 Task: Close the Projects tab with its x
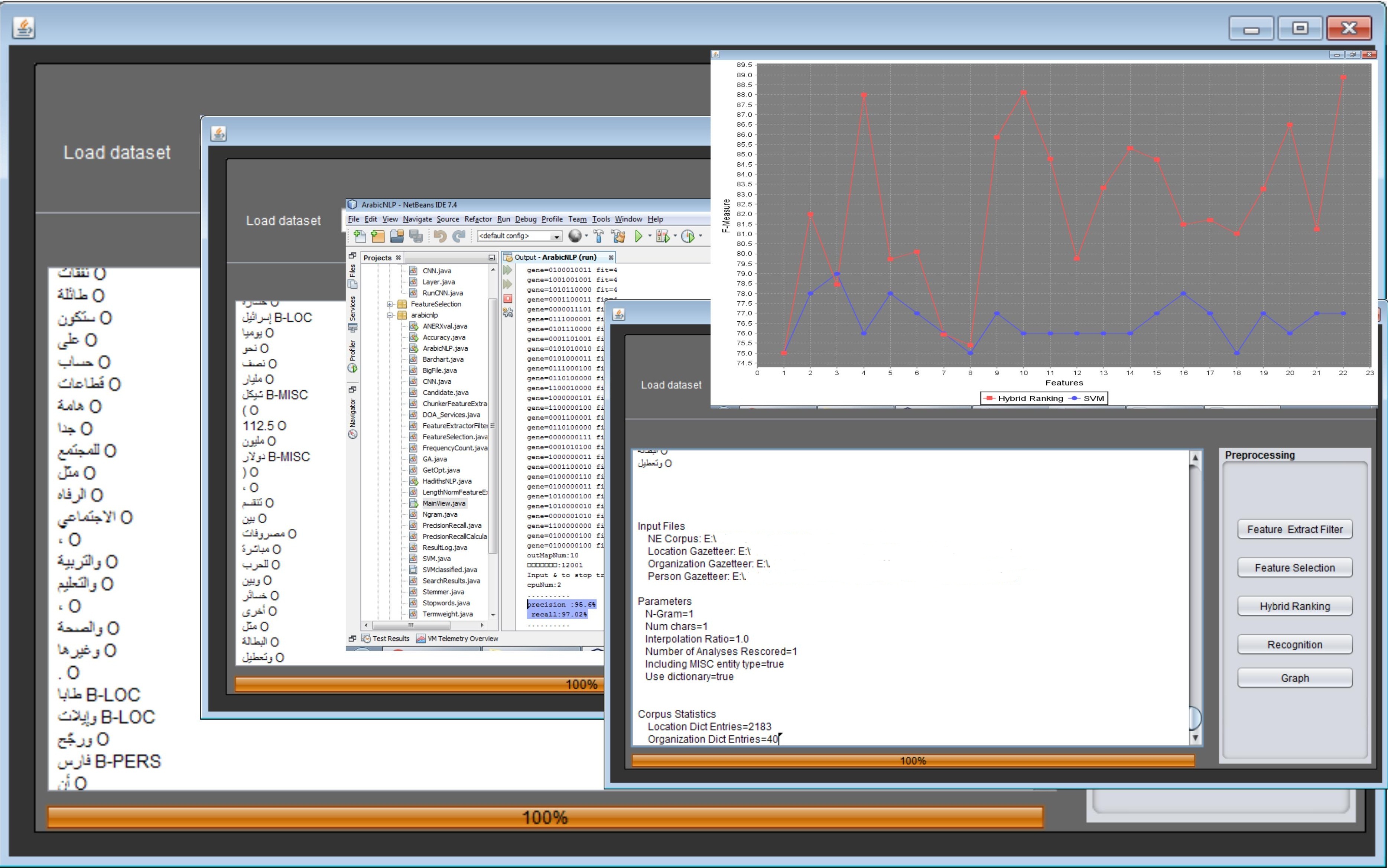[398, 258]
